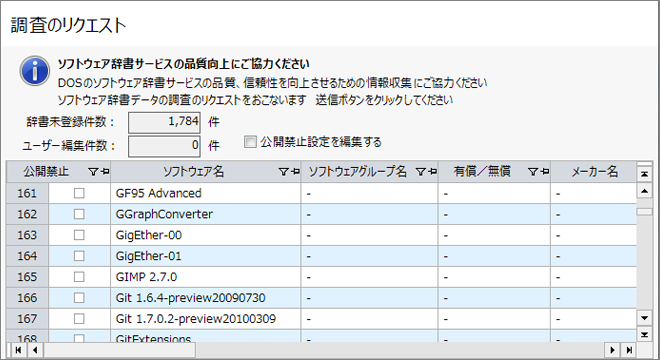Click the pin icon beside ソフトウェア名 header
Screen dimensions: 660x360
pos(295,172)
